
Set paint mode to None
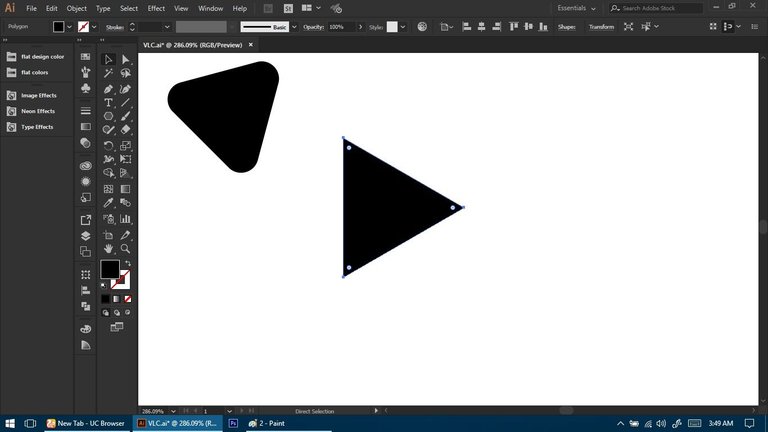coord(127,299)
